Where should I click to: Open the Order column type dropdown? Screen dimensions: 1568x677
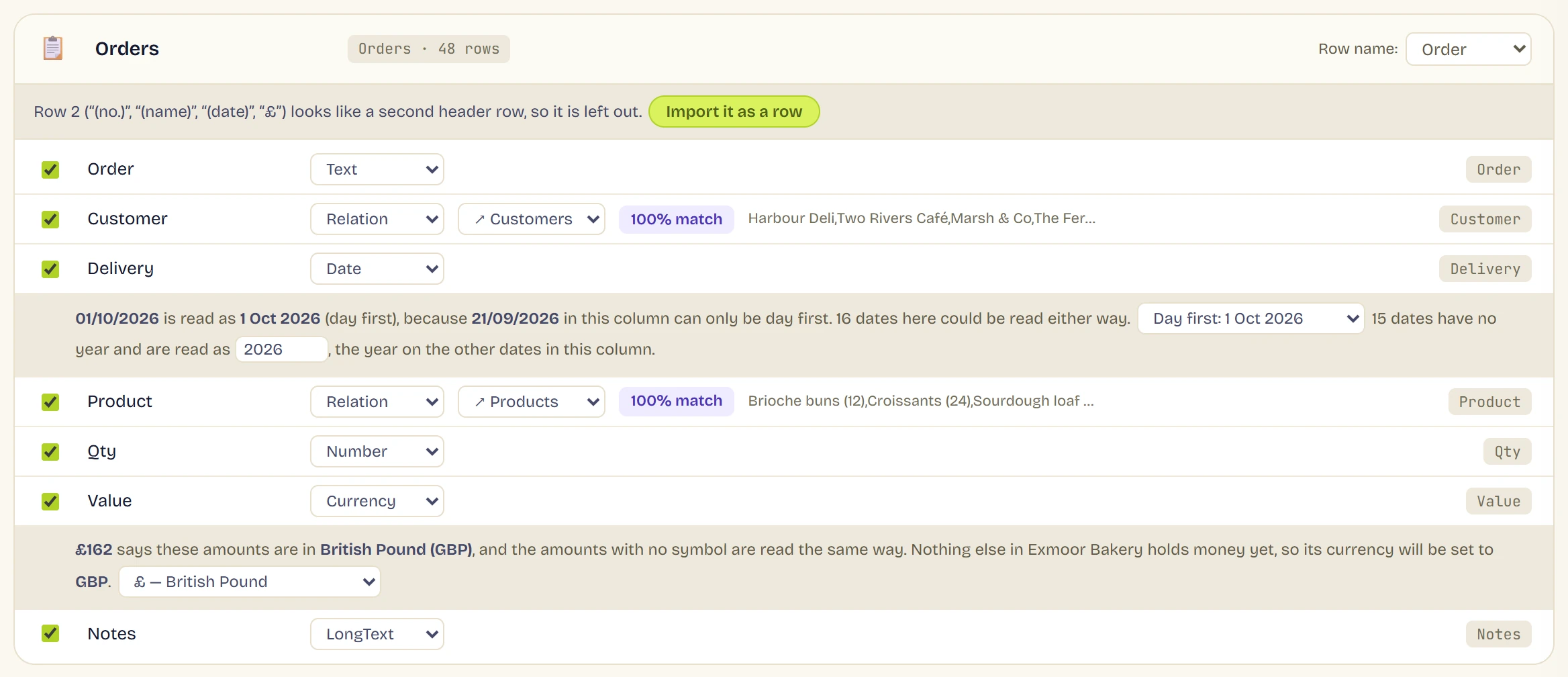click(377, 169)
